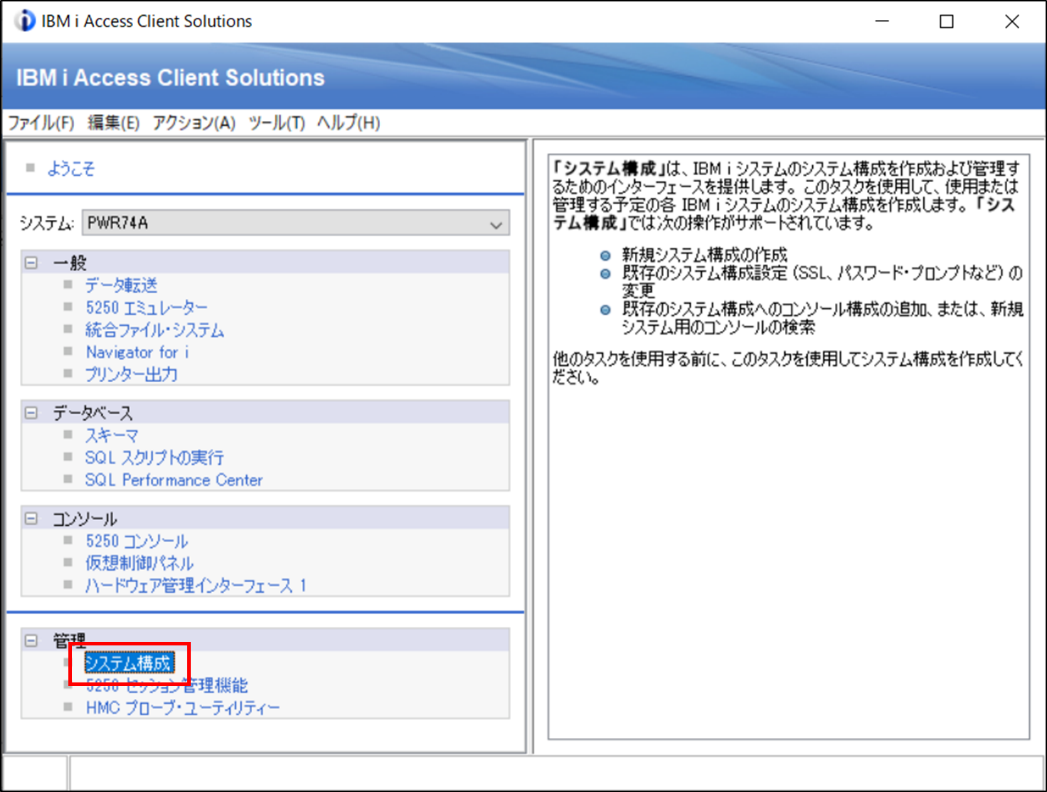The image size is (1047, 792).
Task: Open 仮想制御パネル
Action: [139, 563]
